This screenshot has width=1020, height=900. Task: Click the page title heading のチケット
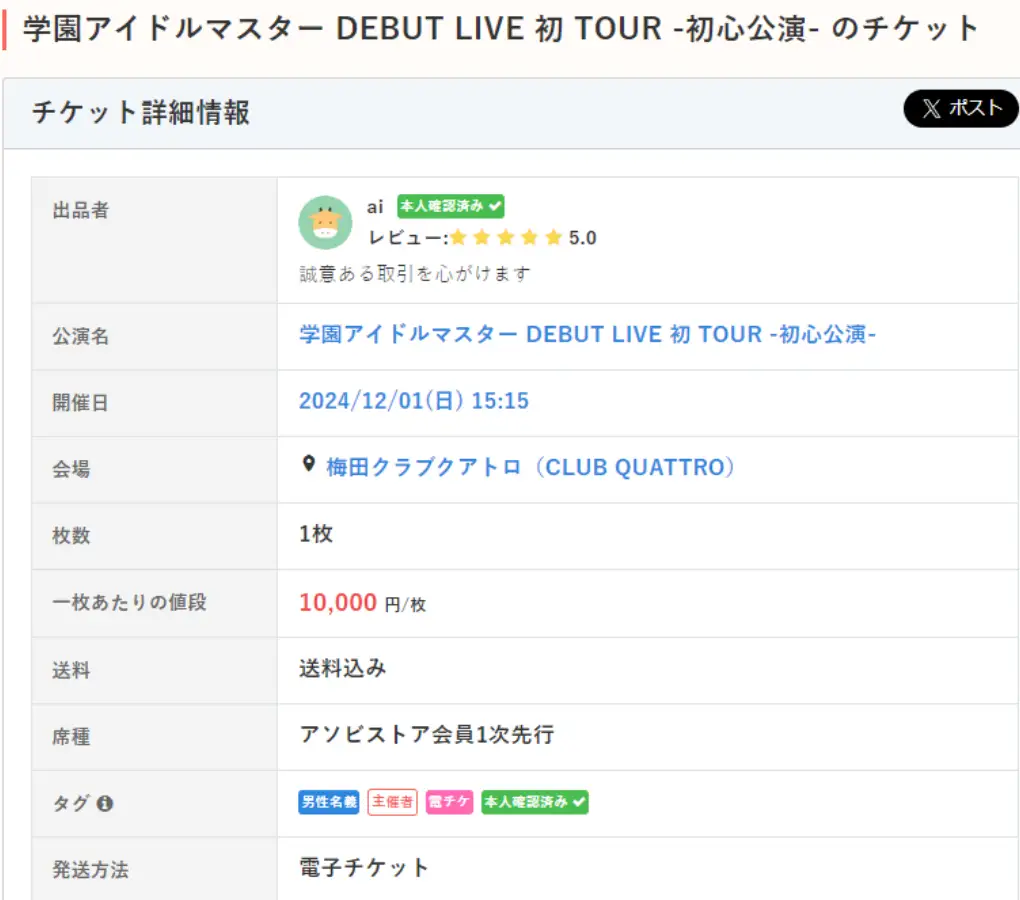pos(500,29)
